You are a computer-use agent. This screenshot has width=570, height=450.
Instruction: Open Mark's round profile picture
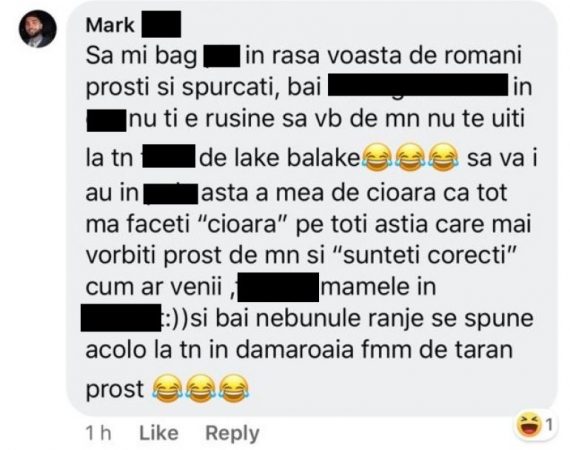38,29
